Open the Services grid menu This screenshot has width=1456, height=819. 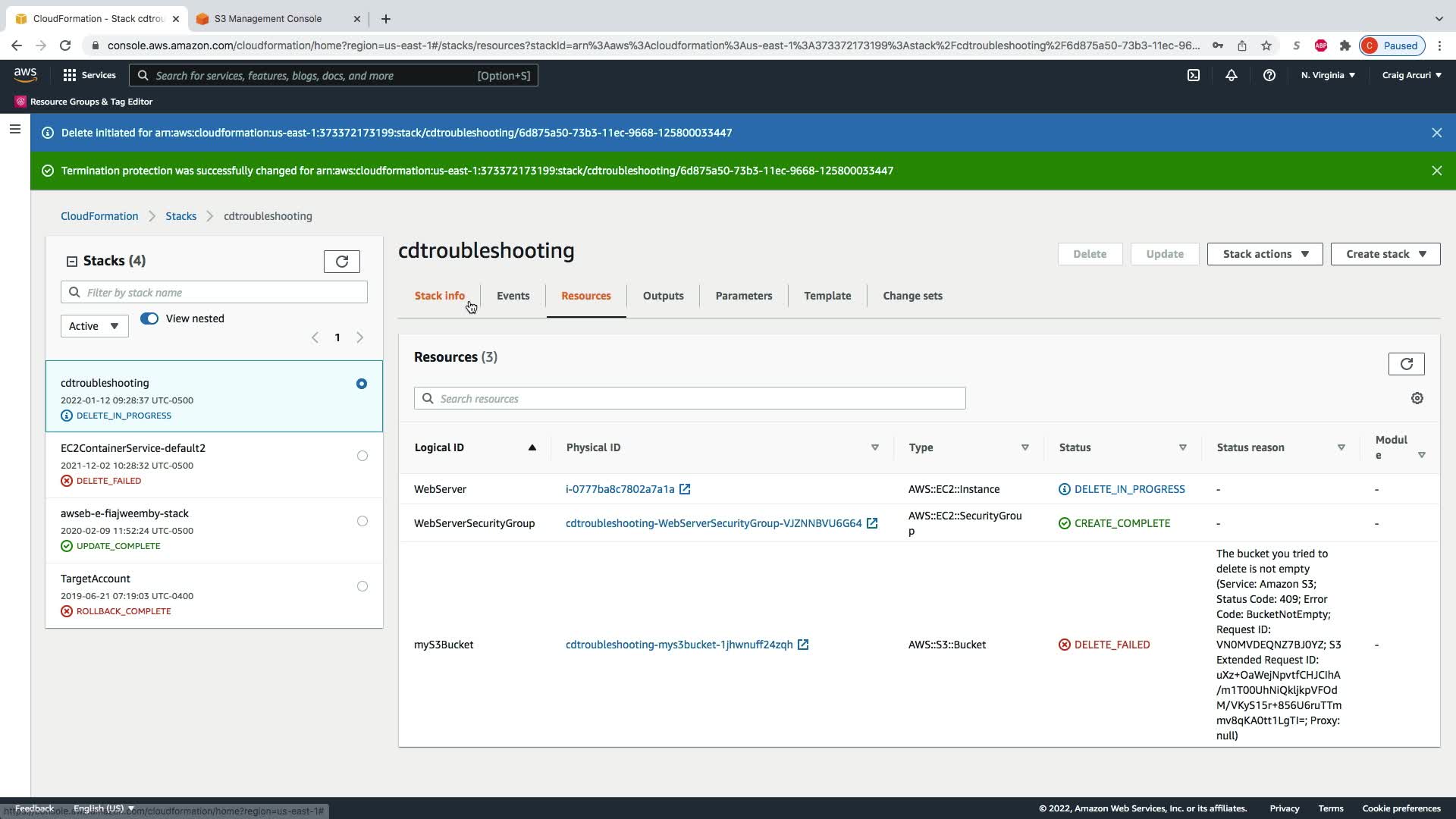coord(89,75)
